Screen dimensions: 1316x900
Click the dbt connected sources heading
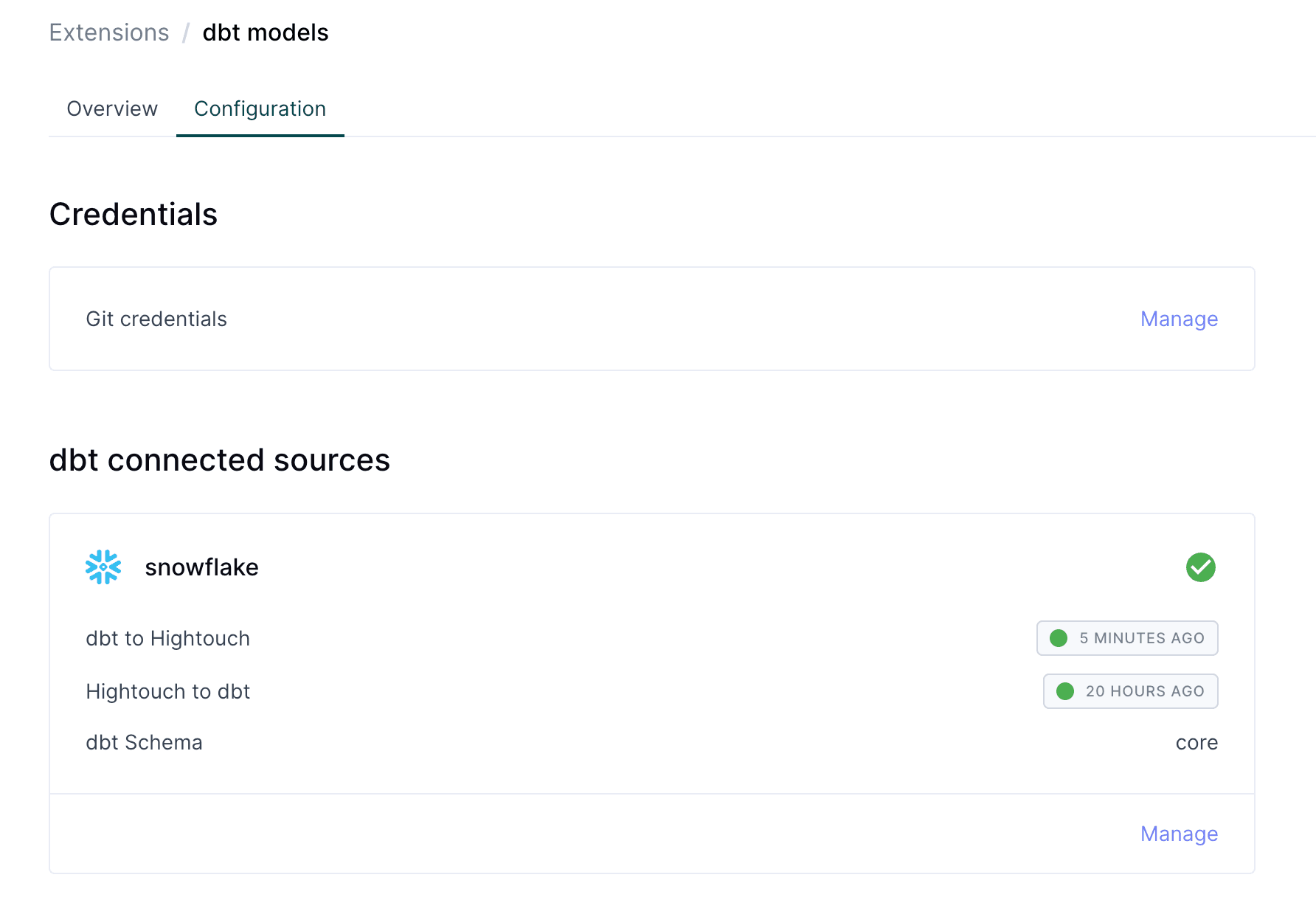[219, 460]
